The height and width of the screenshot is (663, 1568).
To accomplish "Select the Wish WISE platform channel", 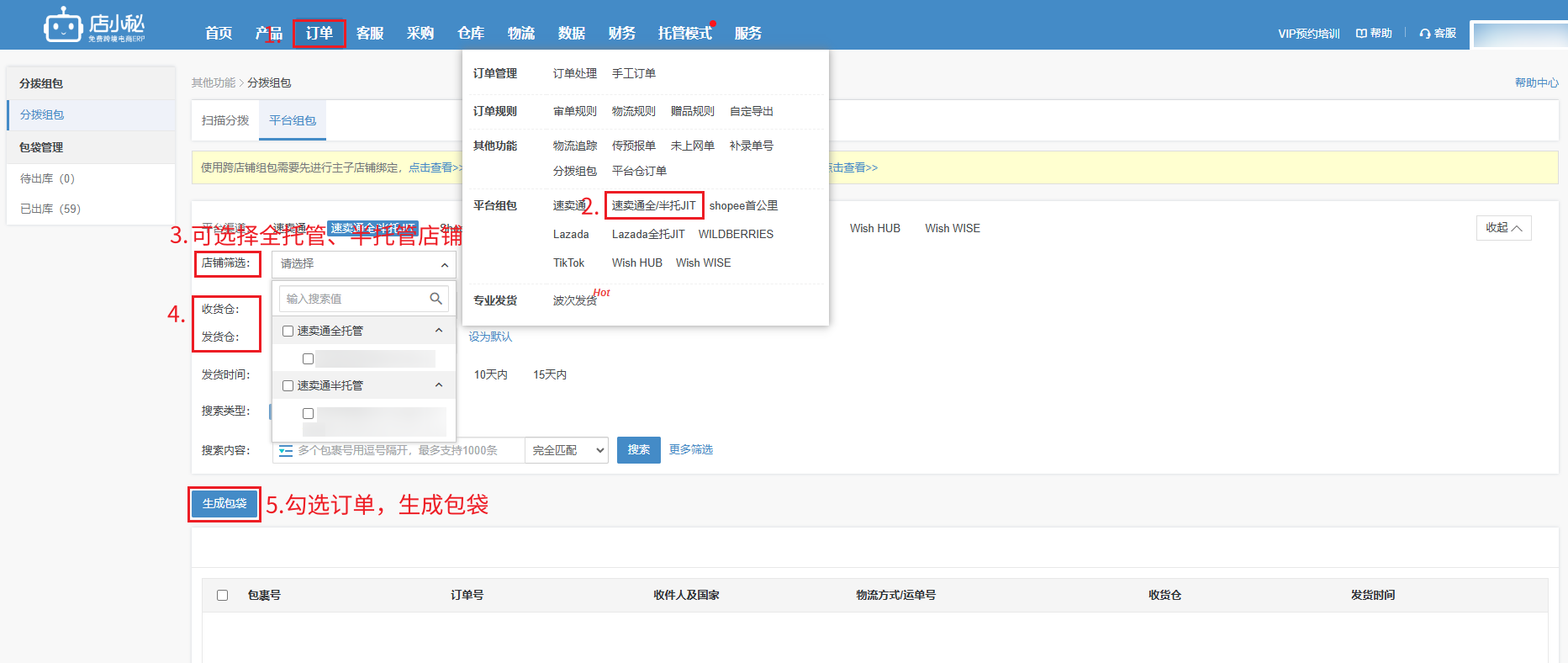I will coord(953,229).
